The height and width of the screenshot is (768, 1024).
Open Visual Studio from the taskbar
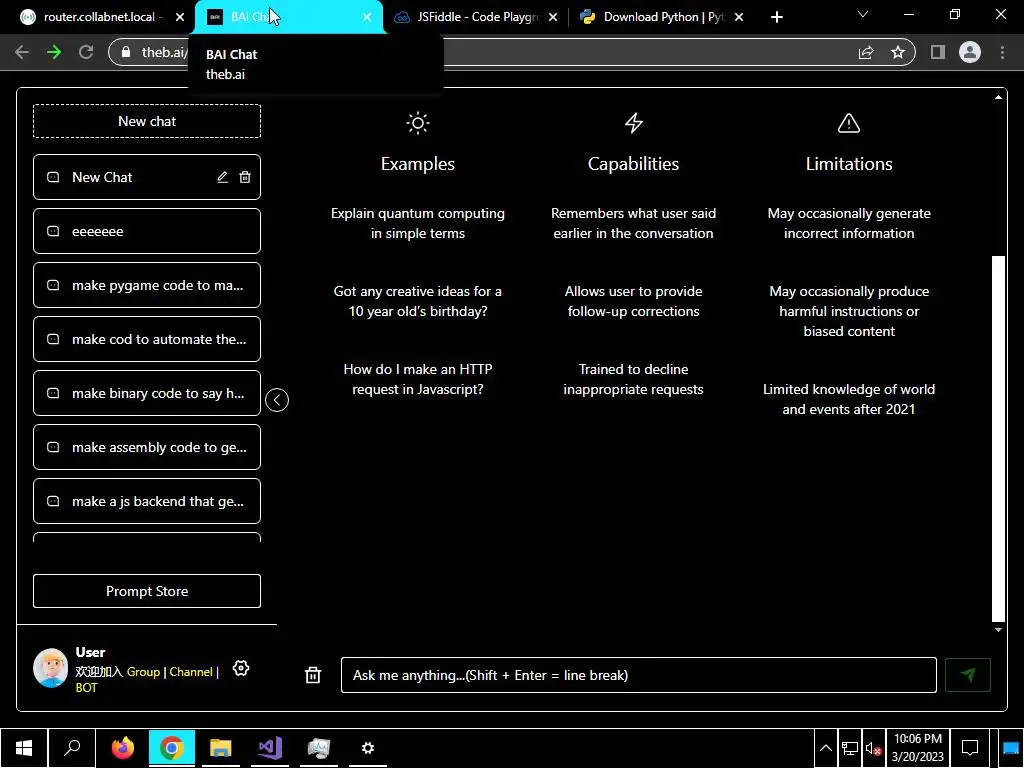tap(270, 748)
